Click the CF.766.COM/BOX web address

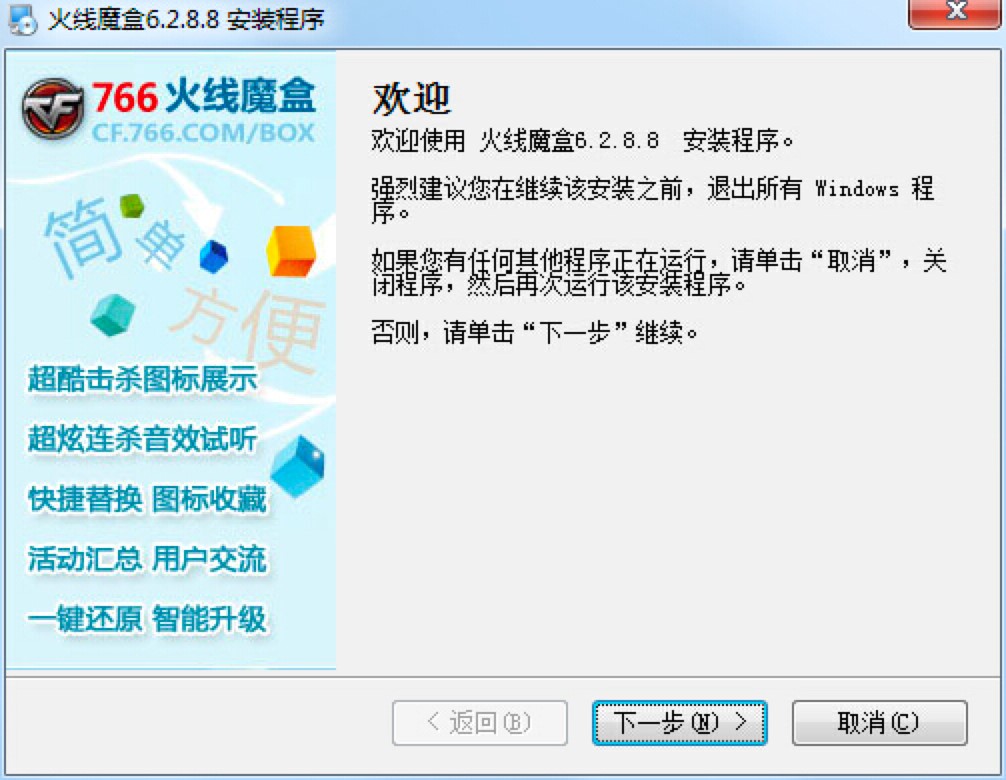pos(203,133)
